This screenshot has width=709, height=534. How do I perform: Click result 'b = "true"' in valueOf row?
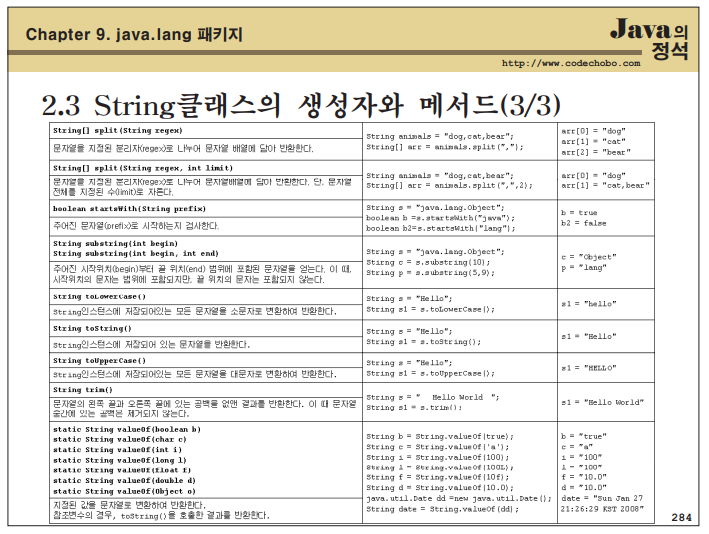(x=584, y=436)
